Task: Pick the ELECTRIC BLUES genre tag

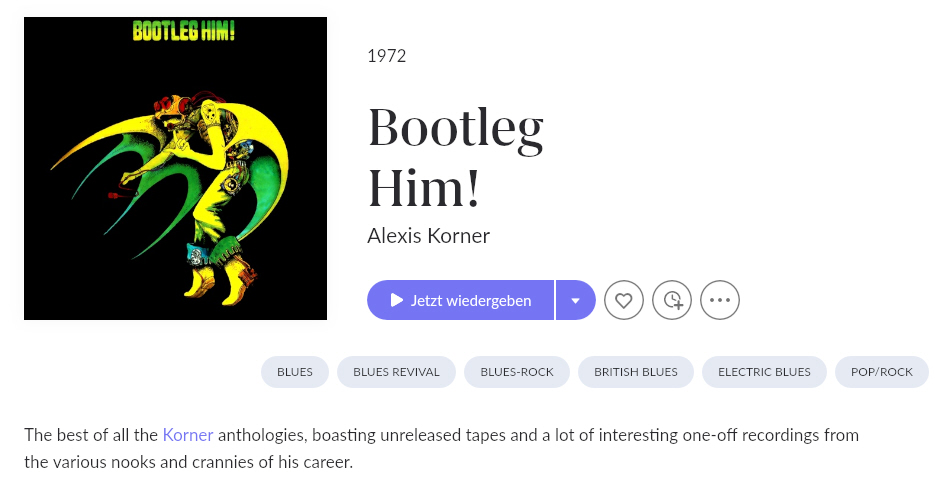Action: (764, 372)
